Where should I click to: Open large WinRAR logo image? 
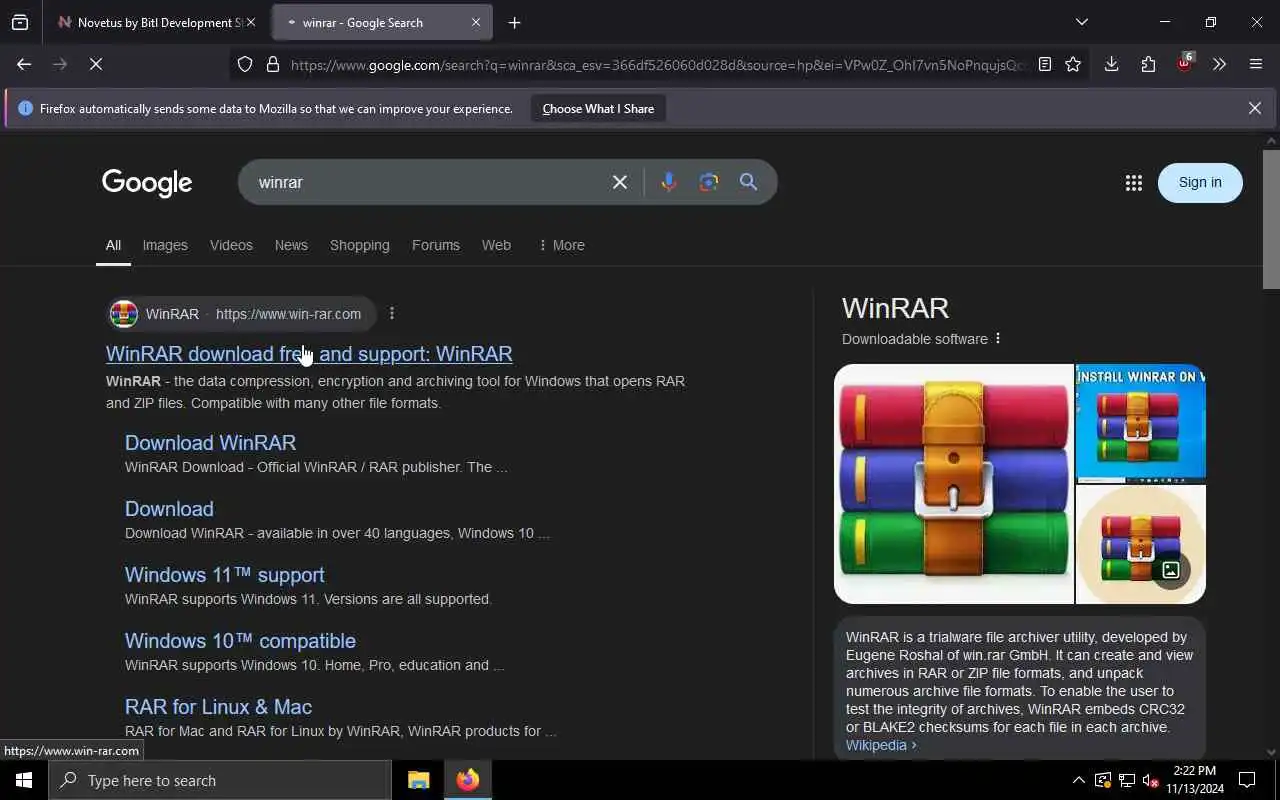point(954,484)
